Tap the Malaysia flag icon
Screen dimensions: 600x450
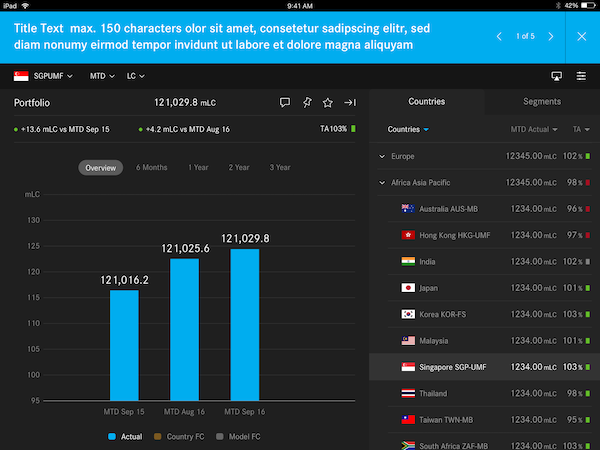point(408,341)
